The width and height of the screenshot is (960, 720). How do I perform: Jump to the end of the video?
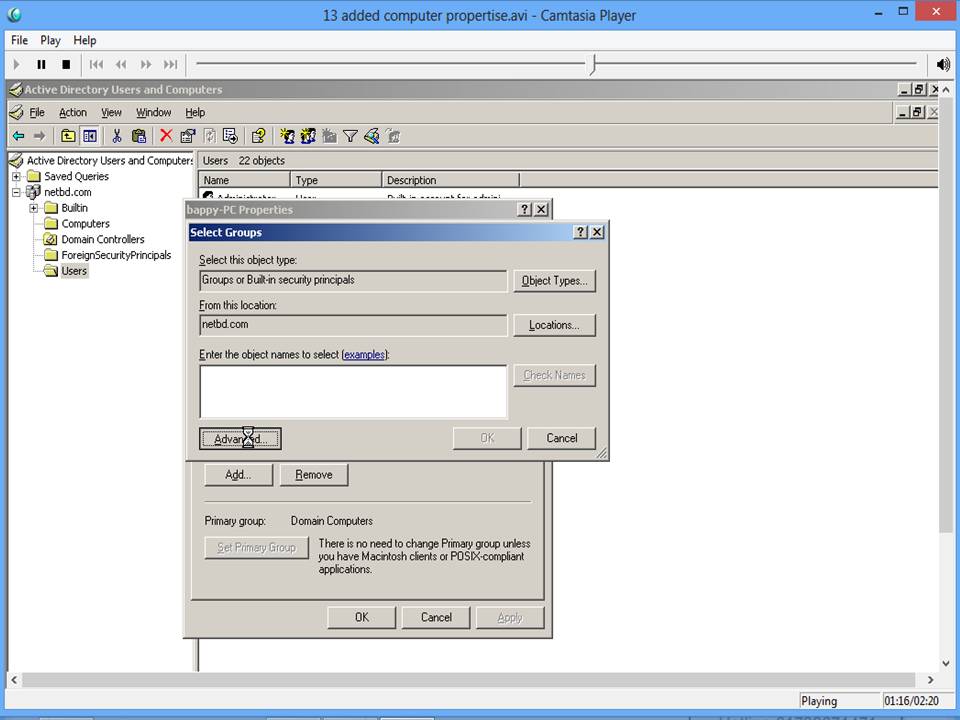point(170,64)
